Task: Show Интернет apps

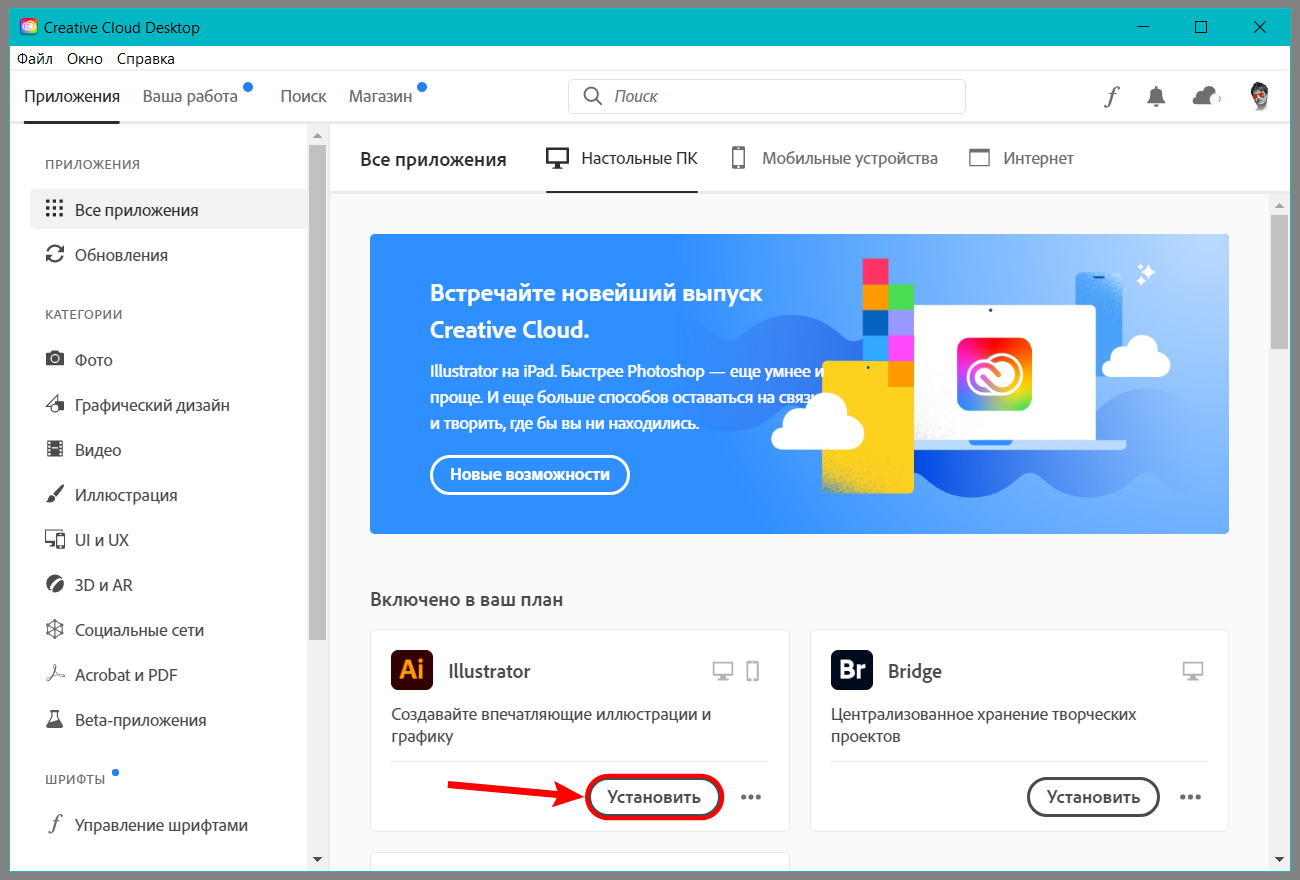Action: pos(1021,158)
